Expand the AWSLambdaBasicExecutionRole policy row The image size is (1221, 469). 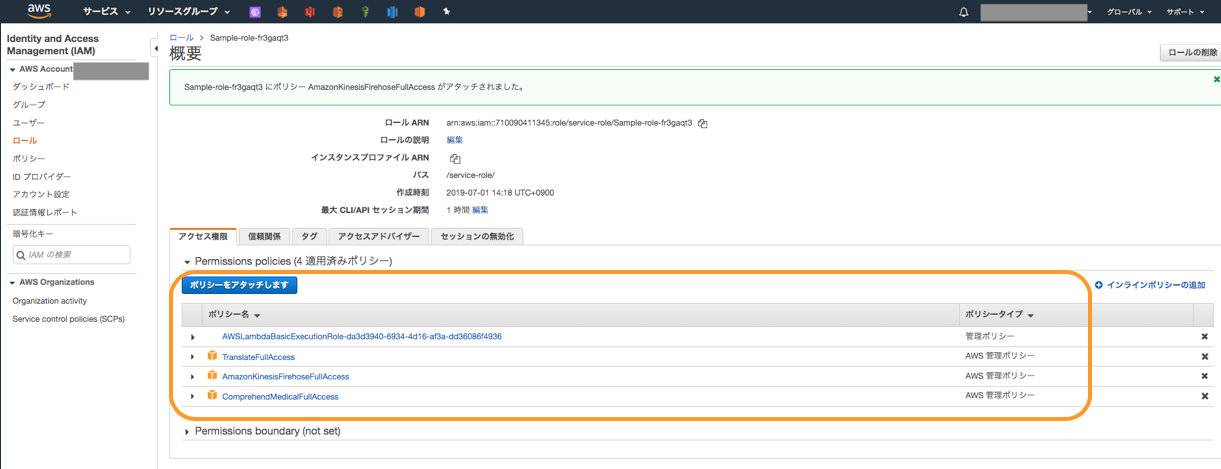[192, 337]
